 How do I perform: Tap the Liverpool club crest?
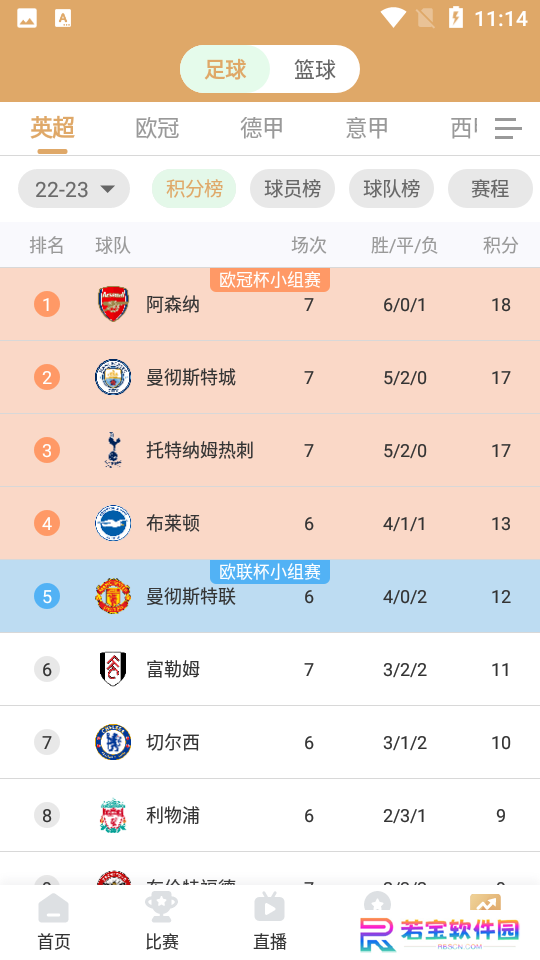[x=113, y=815]
